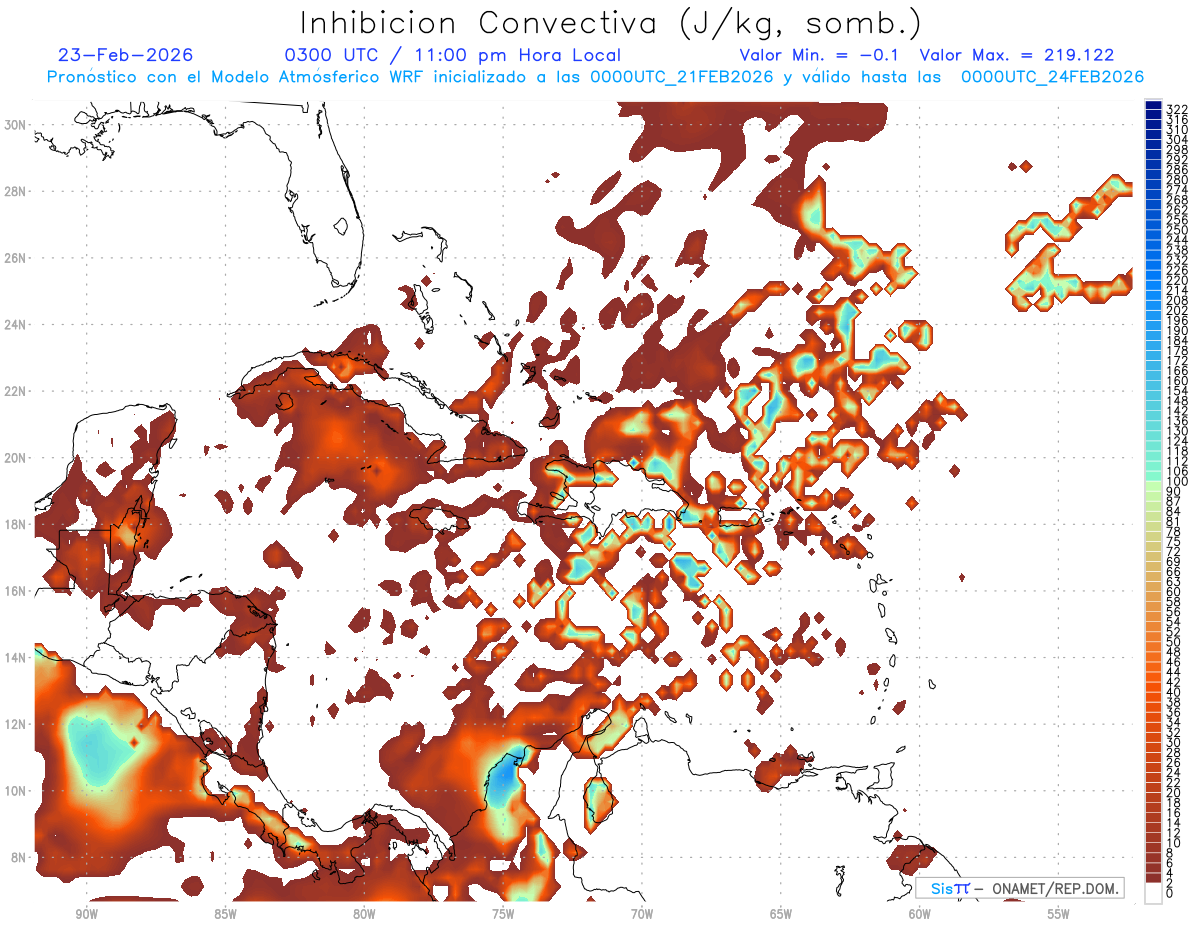
Task: Click the 60W longitude label
Action: click(x=920, y=914)
